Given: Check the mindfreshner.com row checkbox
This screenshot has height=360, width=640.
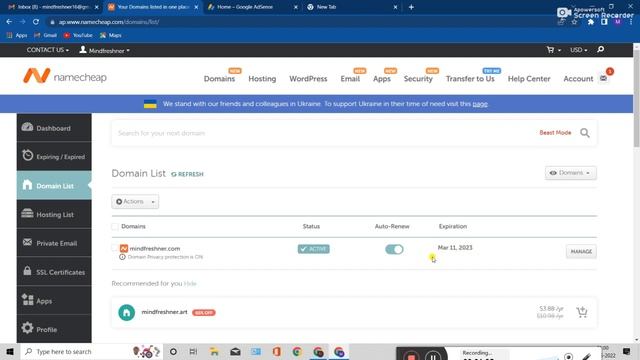Looking at the screenshot, I should tap(115, 248).
